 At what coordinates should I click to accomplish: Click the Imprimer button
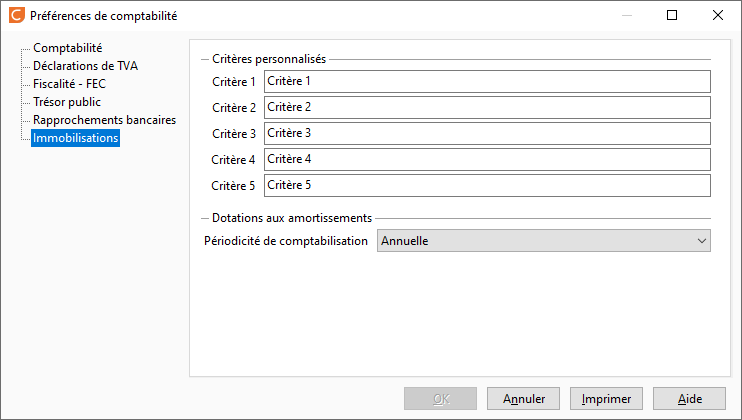click(x=606, y=399)
